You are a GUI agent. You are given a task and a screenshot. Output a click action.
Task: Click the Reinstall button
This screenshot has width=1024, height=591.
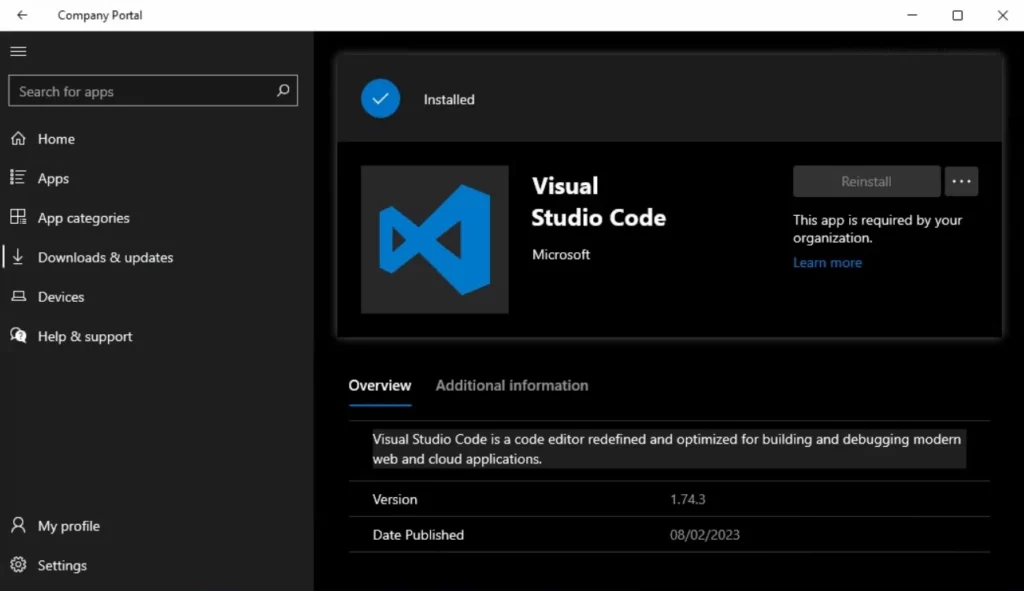pyautogui.click(x=867, y=182)
